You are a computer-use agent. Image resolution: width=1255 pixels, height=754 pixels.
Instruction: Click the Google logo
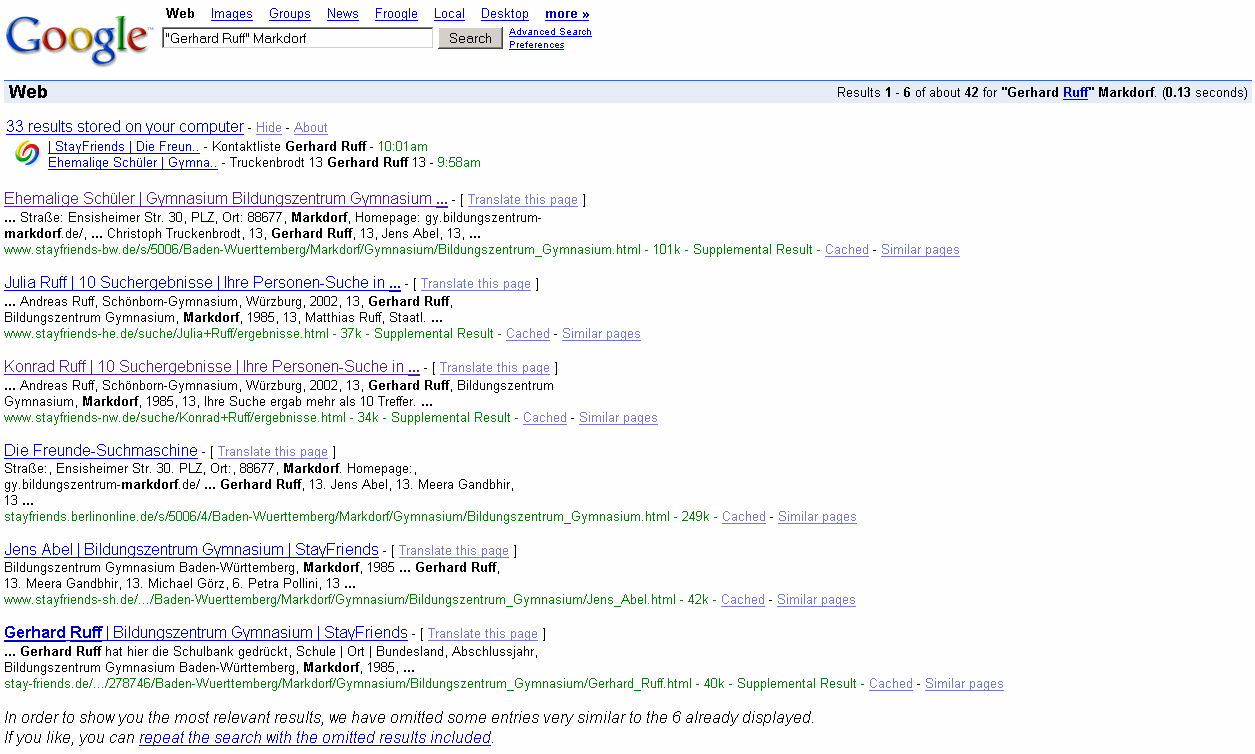[x=79, y=38]
